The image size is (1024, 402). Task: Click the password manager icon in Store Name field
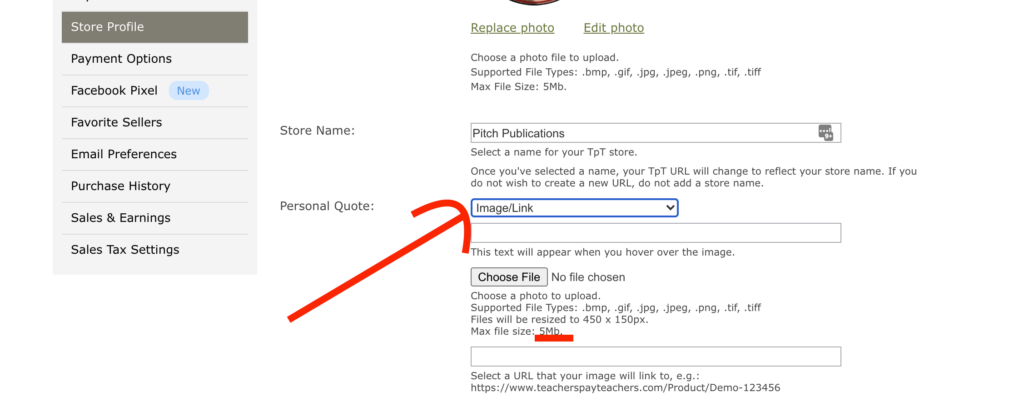coord(825,132)
